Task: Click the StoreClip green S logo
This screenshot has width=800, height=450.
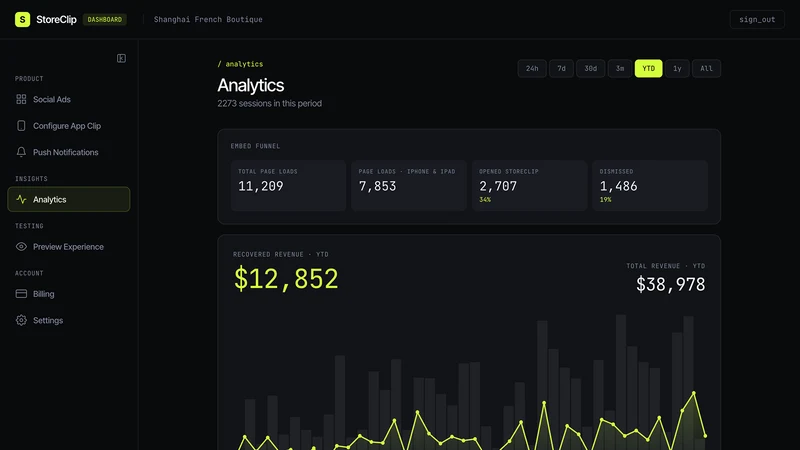Action: pos(22,19)
